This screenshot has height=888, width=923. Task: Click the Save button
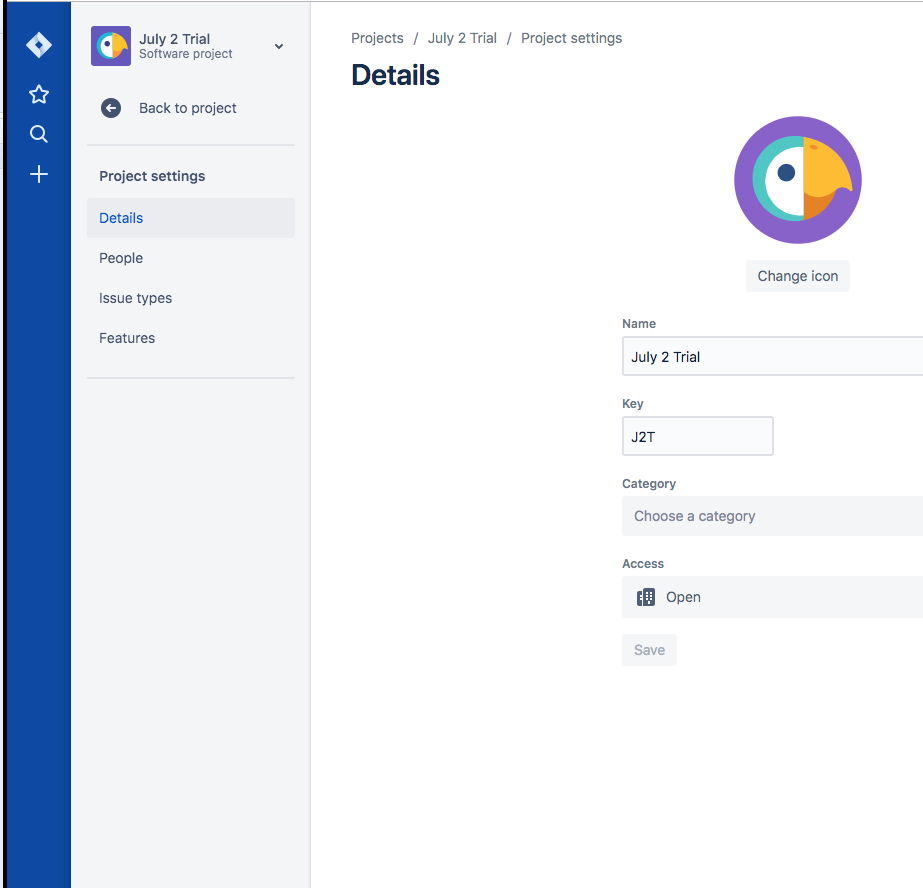point(649,650)
